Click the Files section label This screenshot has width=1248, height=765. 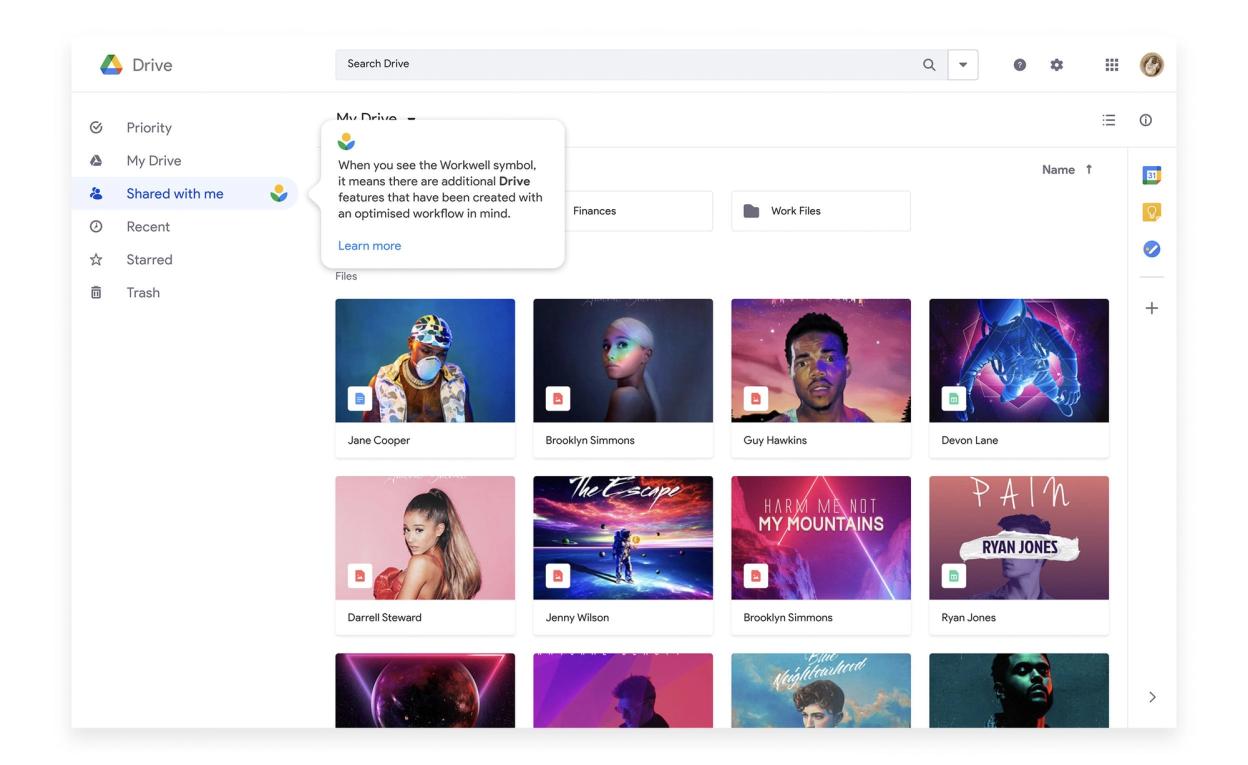tap(346, 276)
